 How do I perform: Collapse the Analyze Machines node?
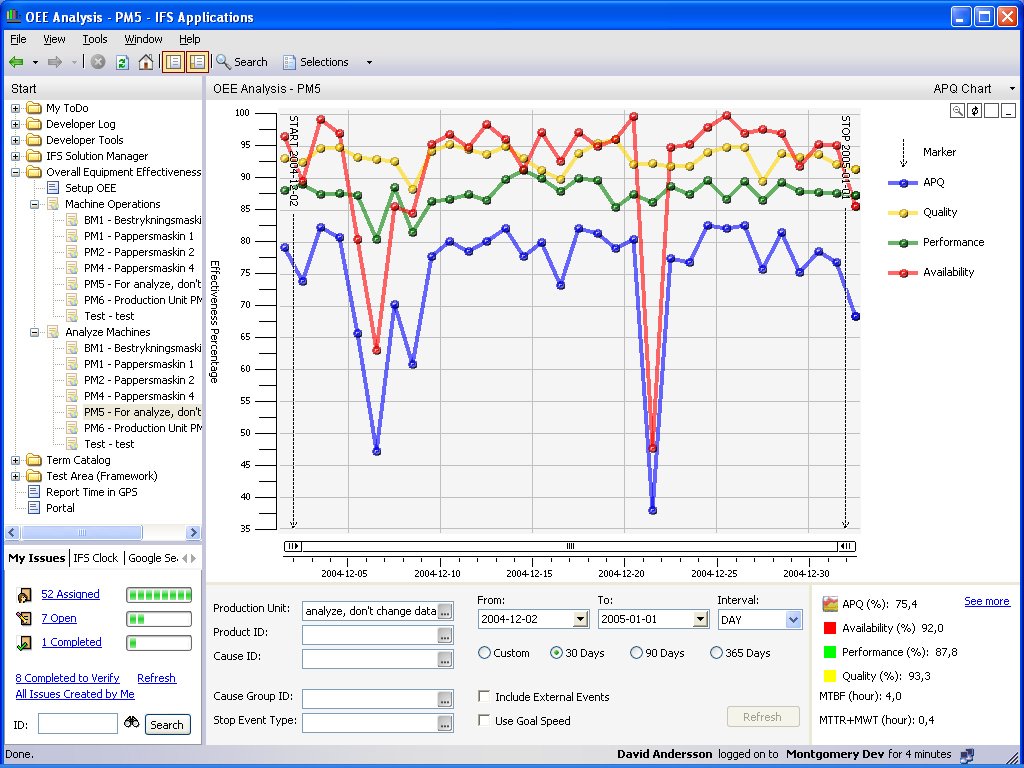tap(35, 332)
